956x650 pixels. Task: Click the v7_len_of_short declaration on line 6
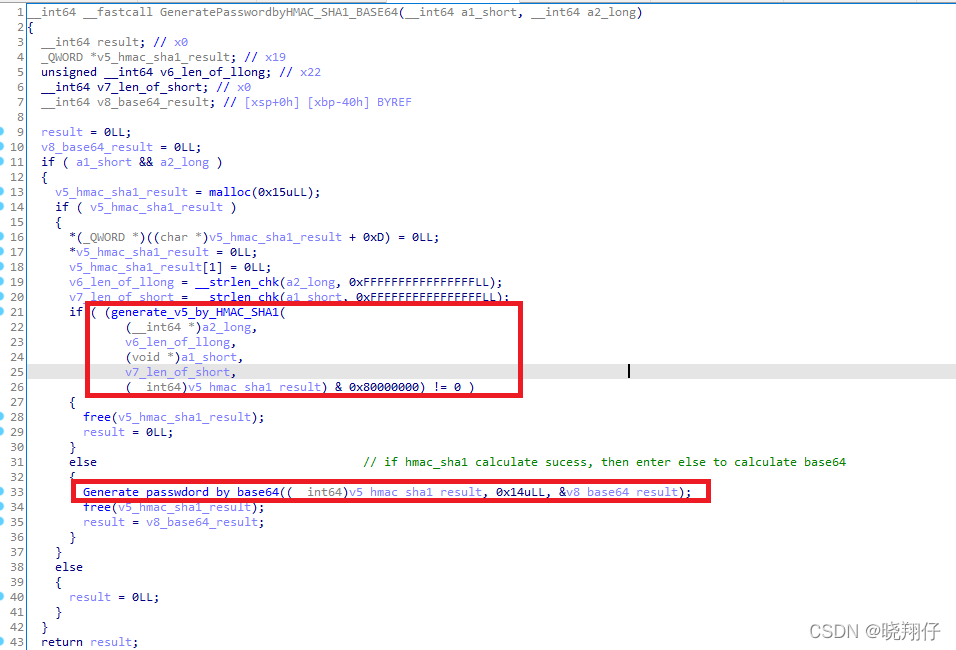(149, 87)
